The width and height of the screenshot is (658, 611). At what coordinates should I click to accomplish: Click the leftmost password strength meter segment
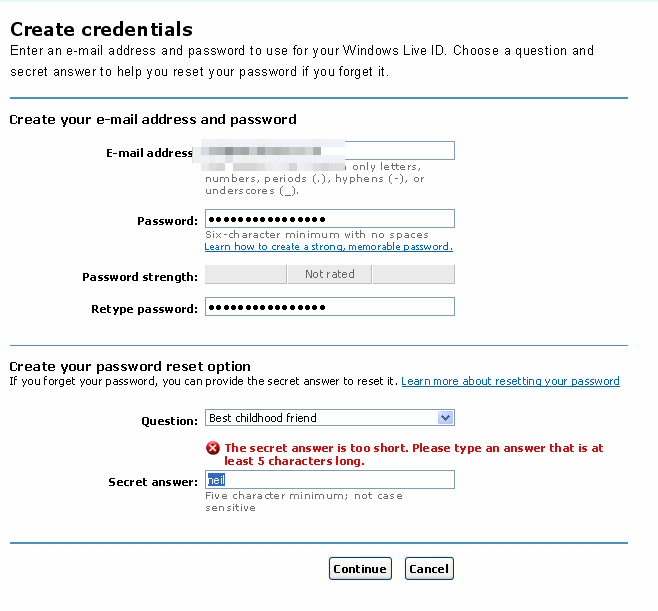(x=245, y=274)
